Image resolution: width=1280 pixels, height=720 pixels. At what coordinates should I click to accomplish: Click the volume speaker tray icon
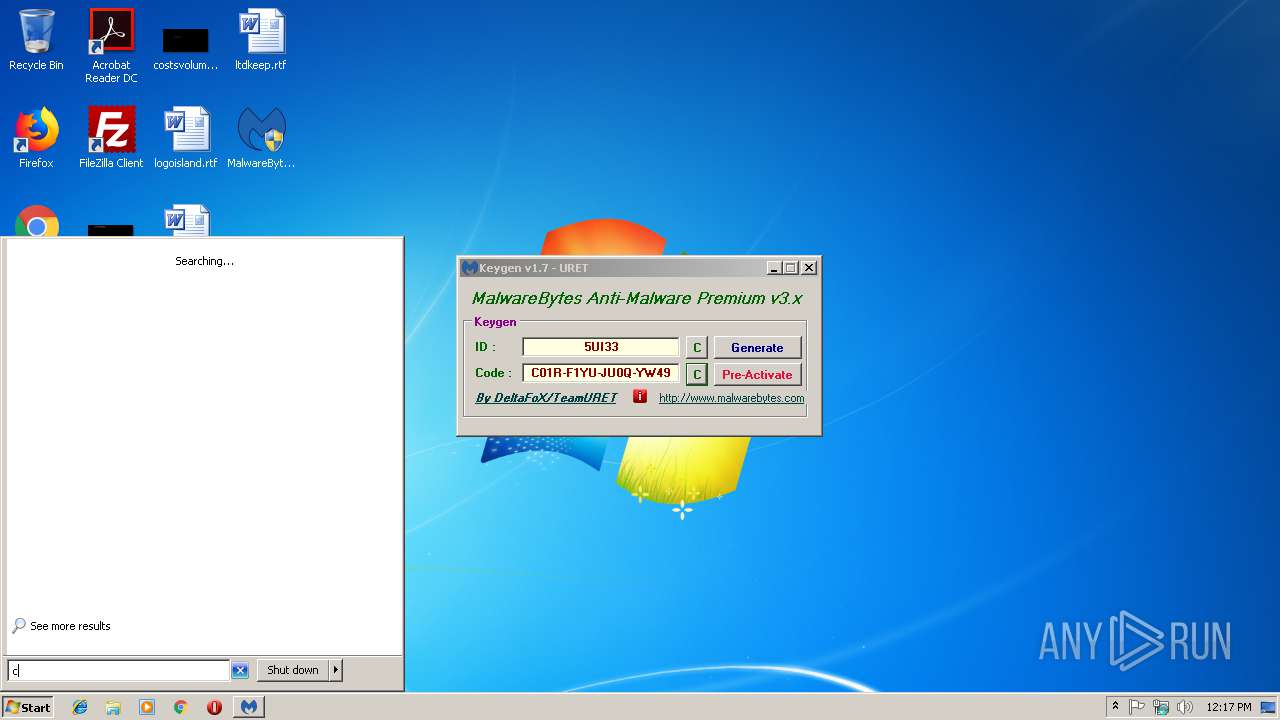click(1185, 707)
